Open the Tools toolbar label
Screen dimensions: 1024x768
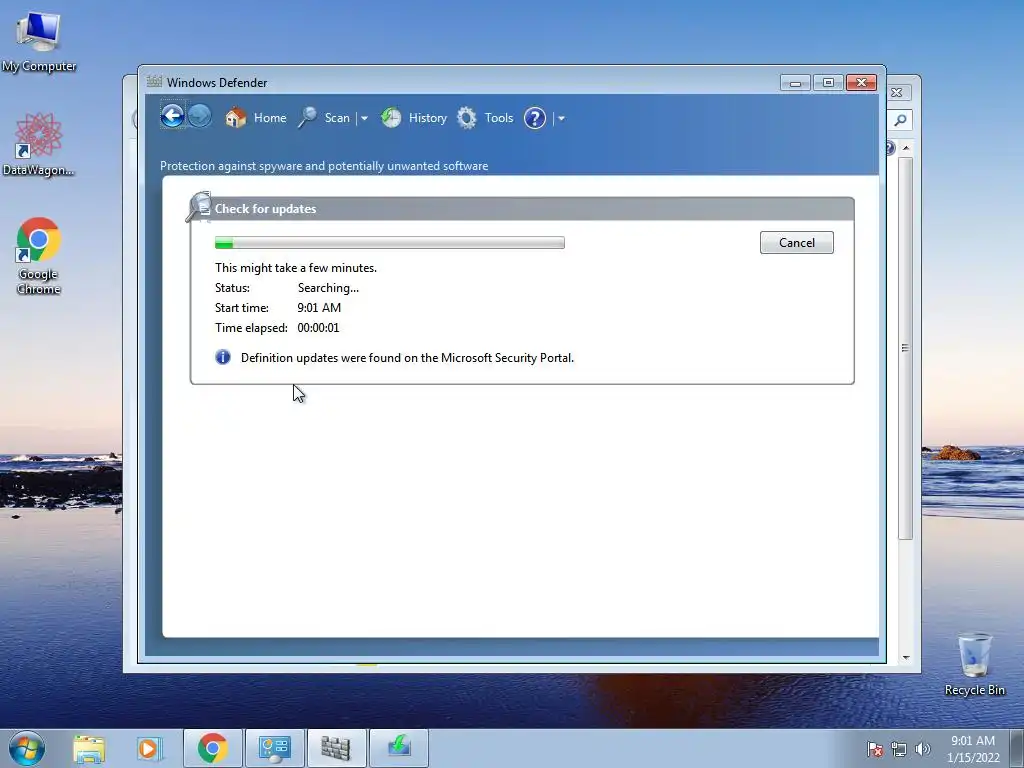coord(499,118)
